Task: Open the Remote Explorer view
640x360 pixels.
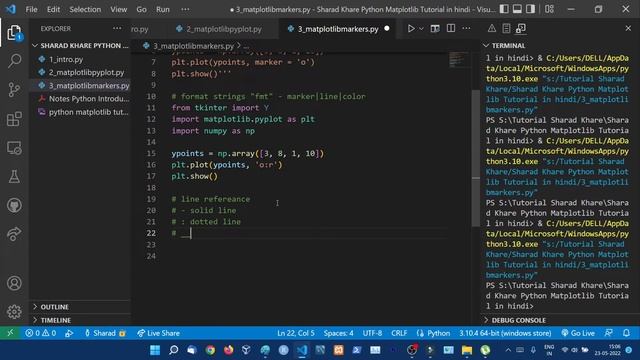Action: [x=14, y=148]
